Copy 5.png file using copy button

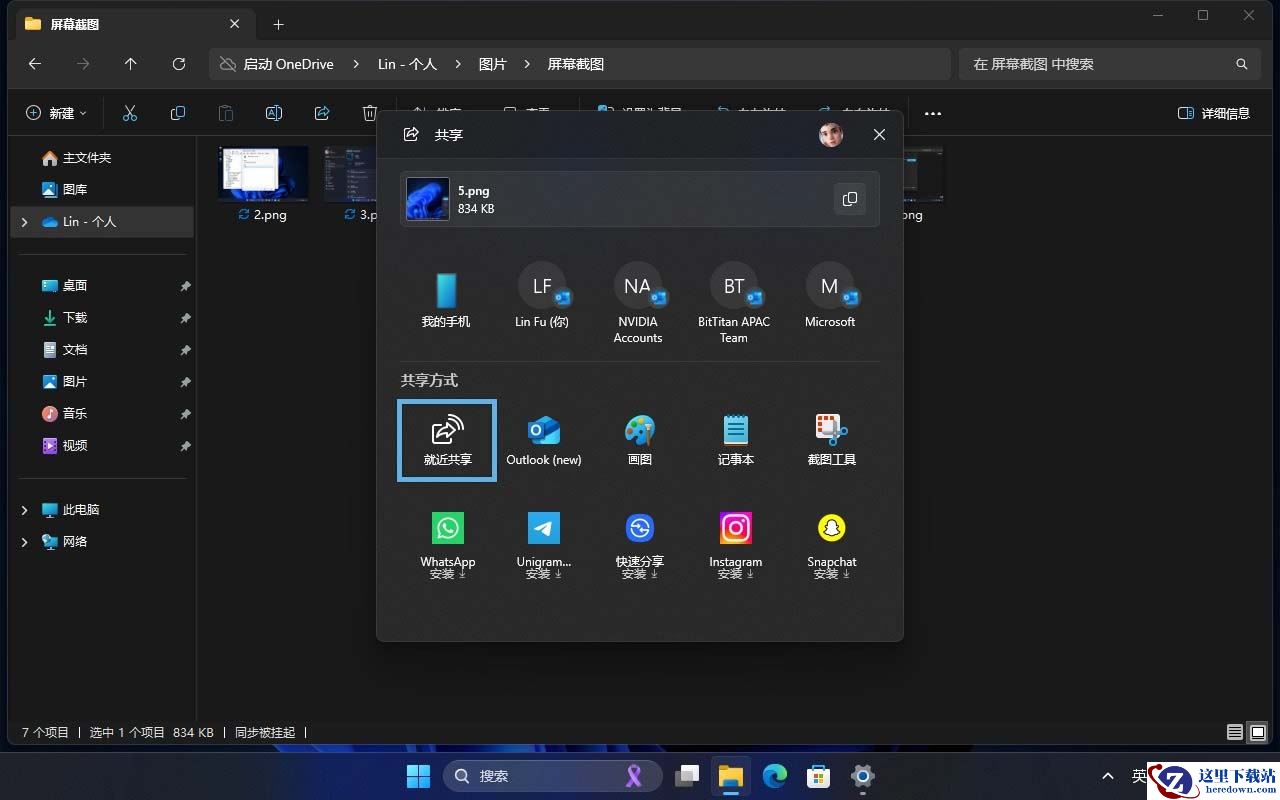click(850, 199)
